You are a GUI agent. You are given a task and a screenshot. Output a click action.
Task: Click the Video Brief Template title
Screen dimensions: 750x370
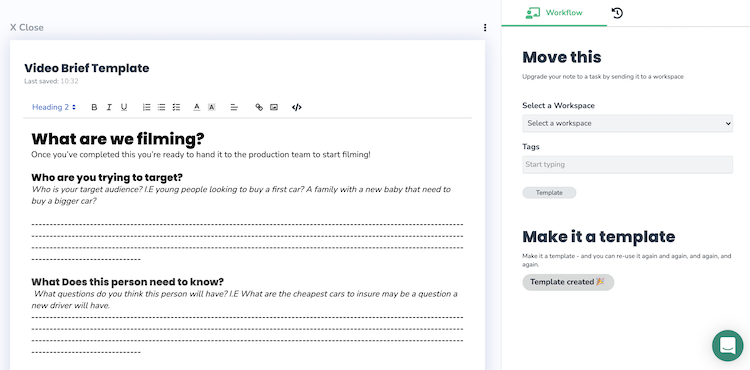87,68
